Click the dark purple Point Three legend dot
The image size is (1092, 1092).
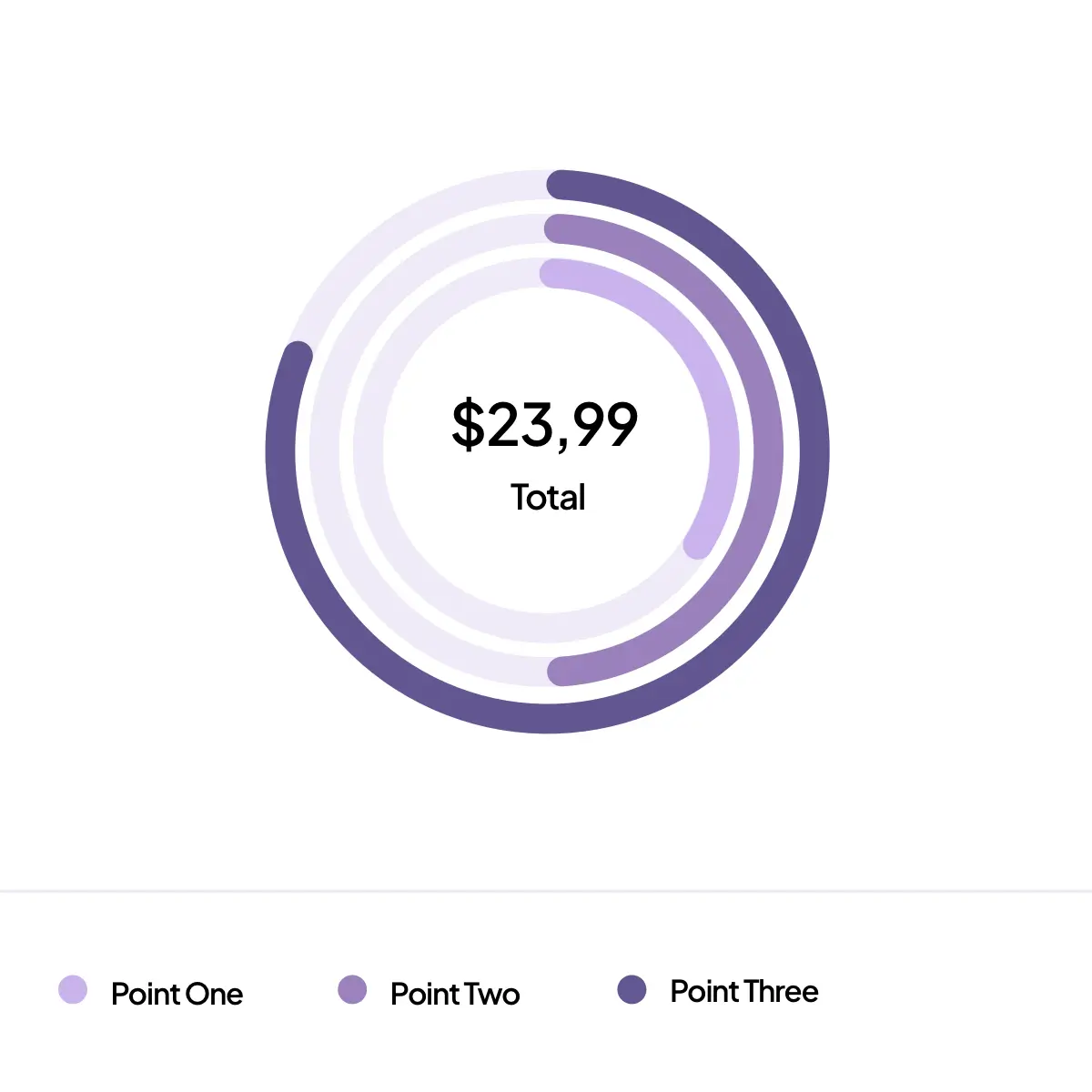point(632,989)
